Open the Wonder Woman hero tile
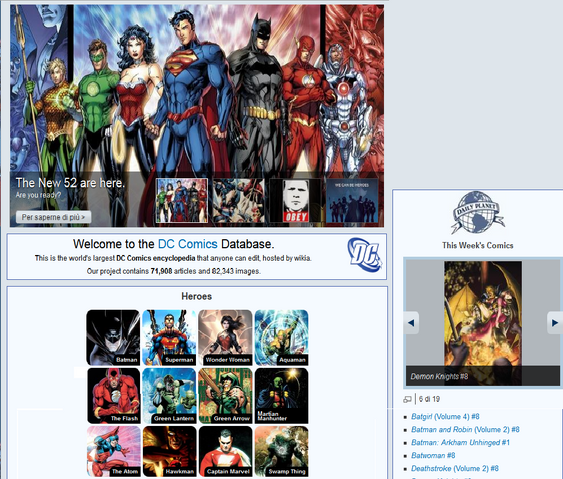This screenshot has width=563, height=479. (225, 338)
